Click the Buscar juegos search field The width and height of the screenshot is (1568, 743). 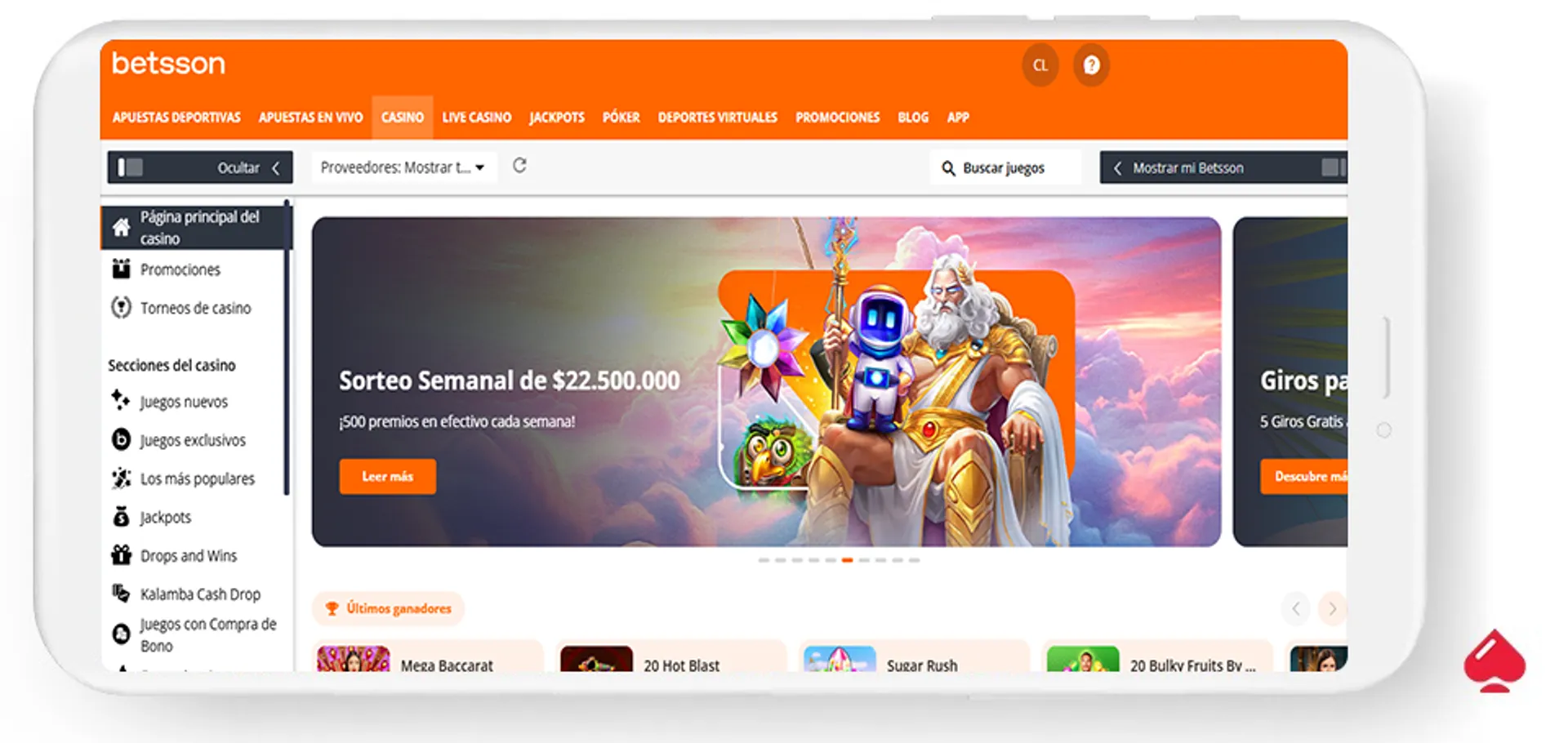click(x=1005, y=167)
